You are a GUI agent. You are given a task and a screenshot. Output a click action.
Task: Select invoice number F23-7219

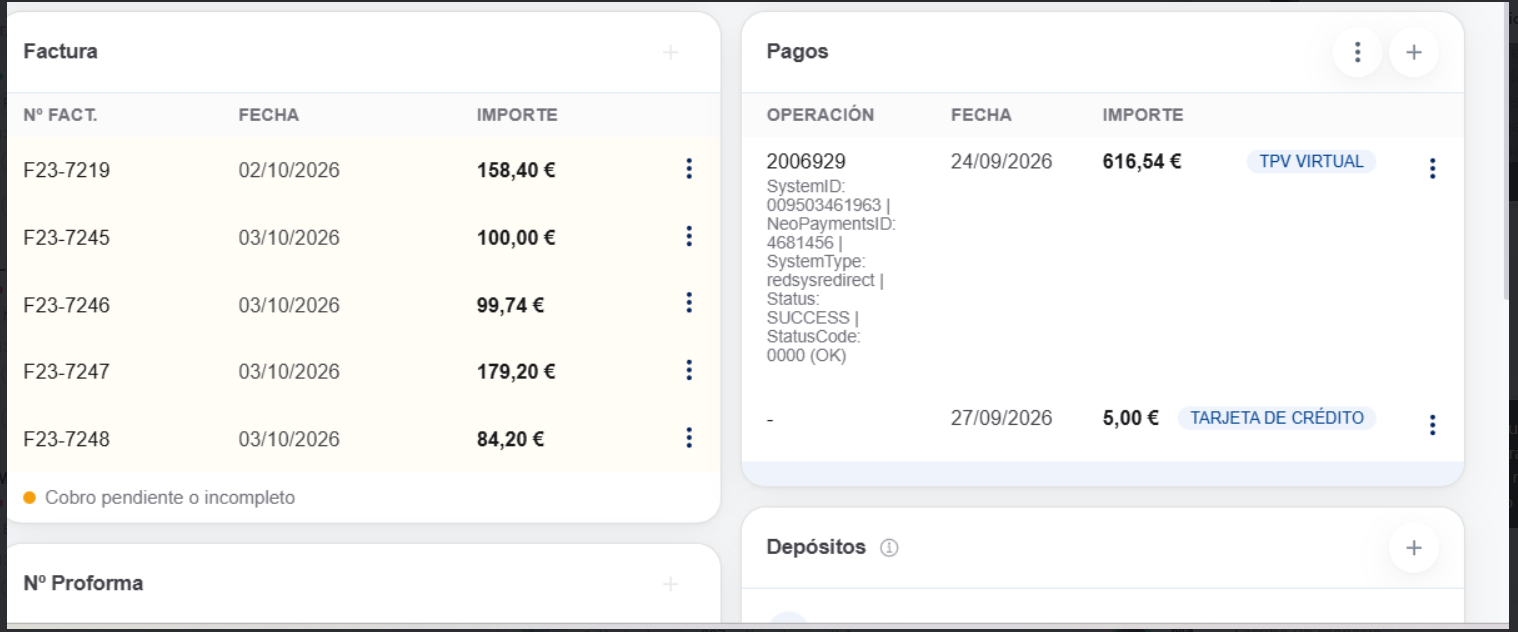tap(67, 170)
